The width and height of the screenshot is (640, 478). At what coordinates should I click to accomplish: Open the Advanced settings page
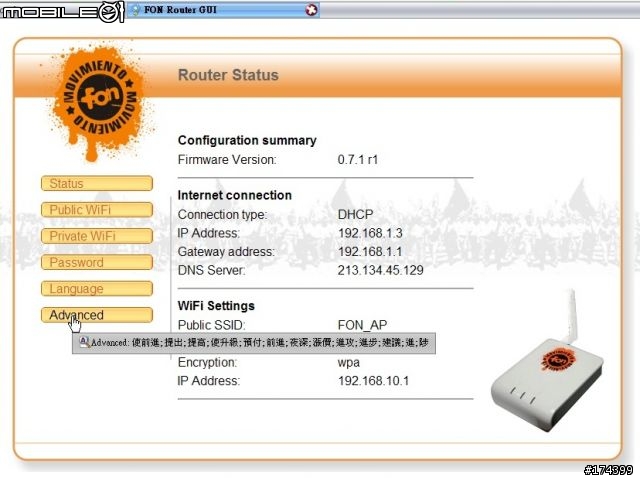coord(97,315)
